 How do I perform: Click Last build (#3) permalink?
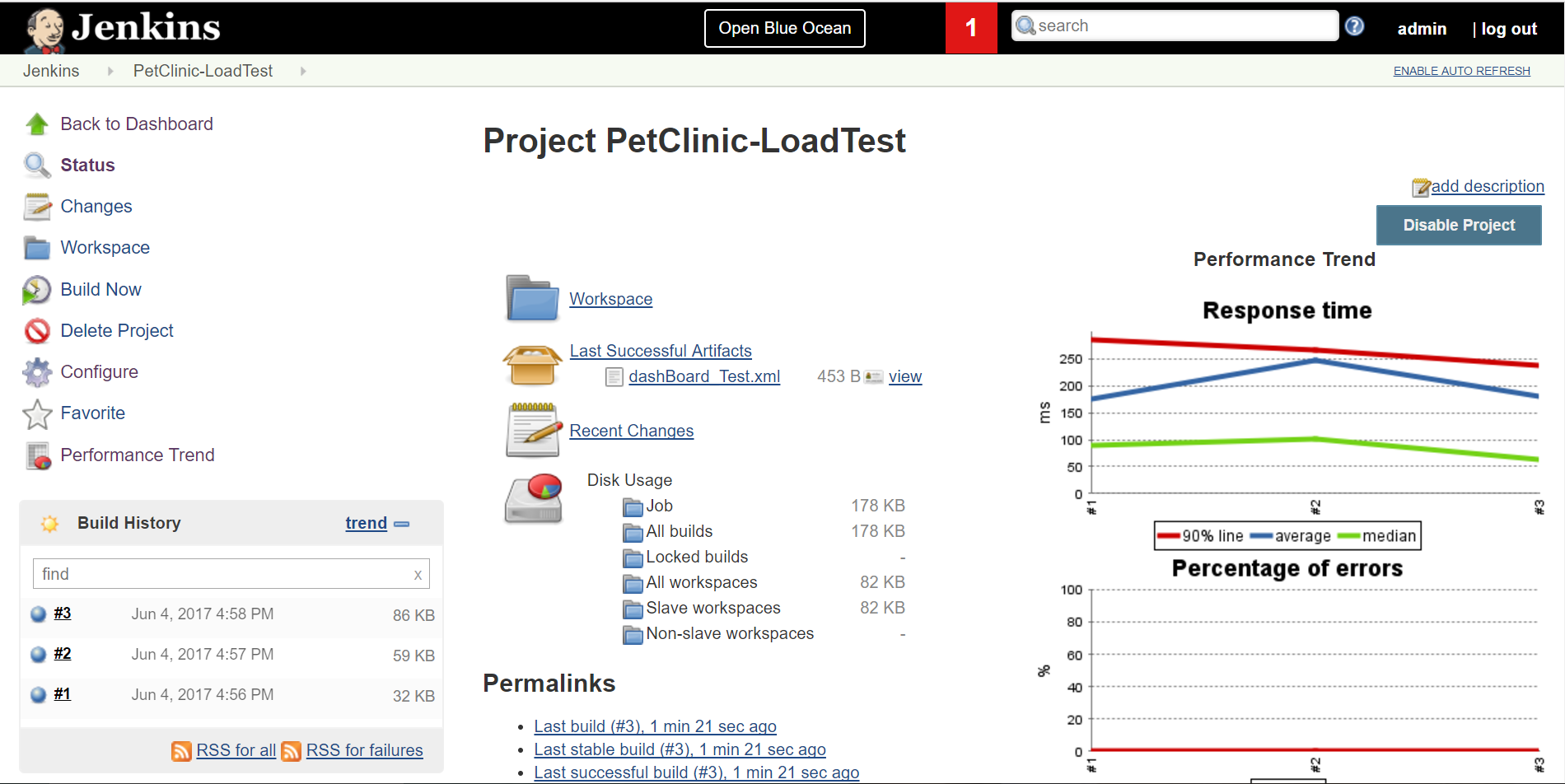[x=655, y=727]
